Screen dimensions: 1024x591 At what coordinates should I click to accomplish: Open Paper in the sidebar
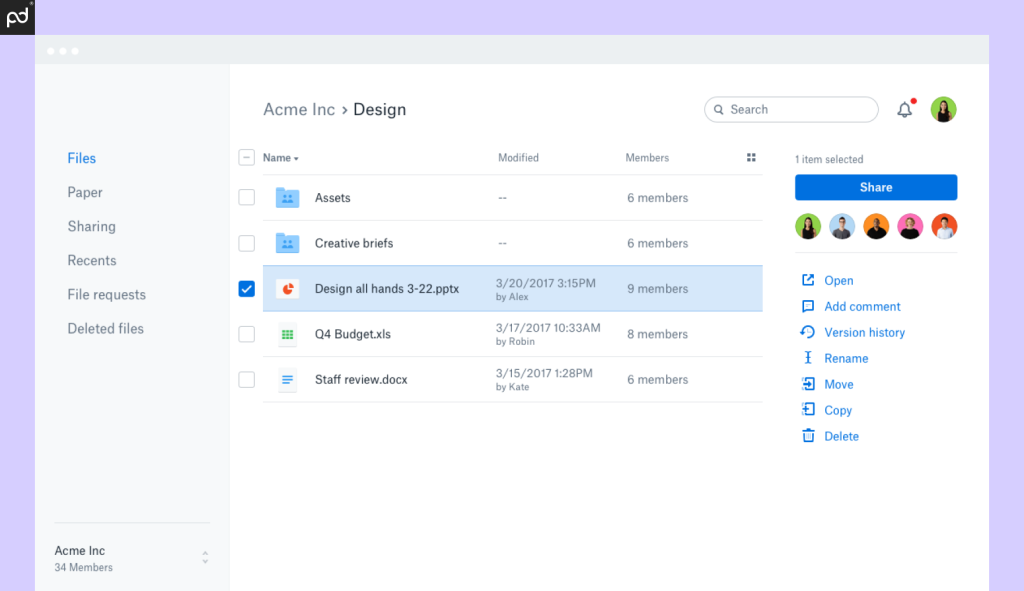(x=85, y=192)
